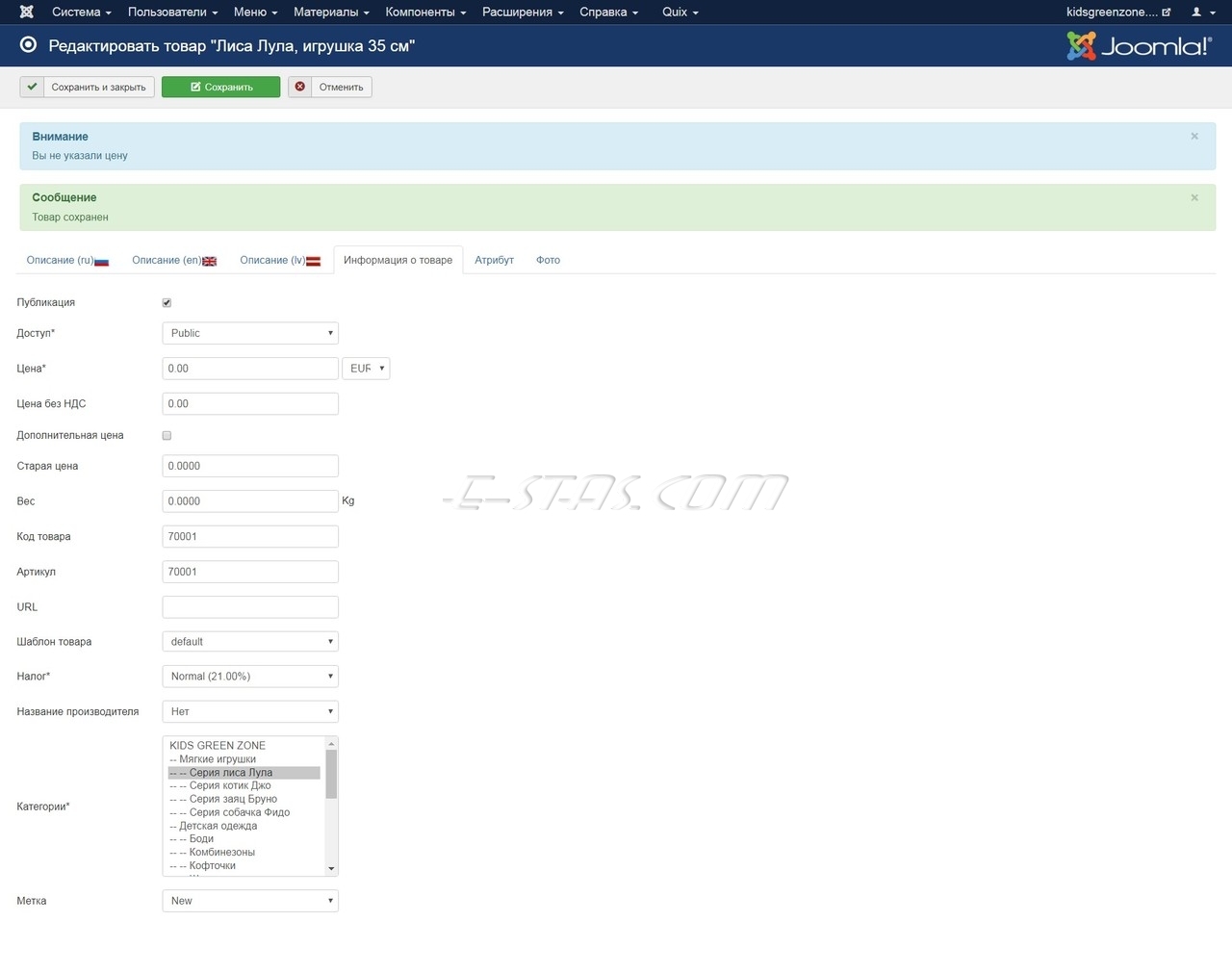The height and width of the screenshot is (973, 1232).
Task: Select category Серия котик Джо
Action: (x=244, y=785)
